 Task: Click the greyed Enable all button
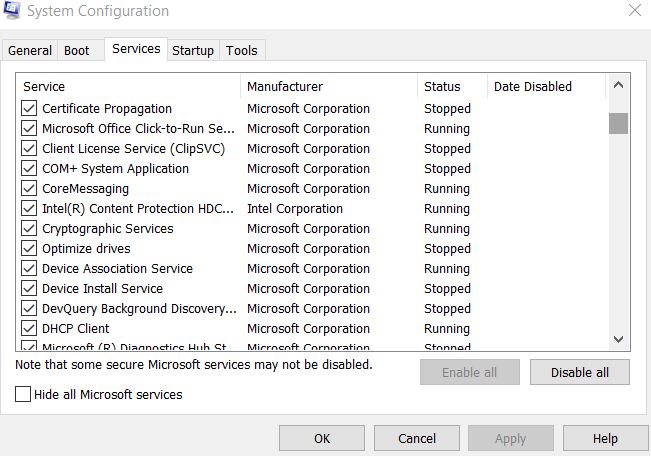tap(470, 372)
